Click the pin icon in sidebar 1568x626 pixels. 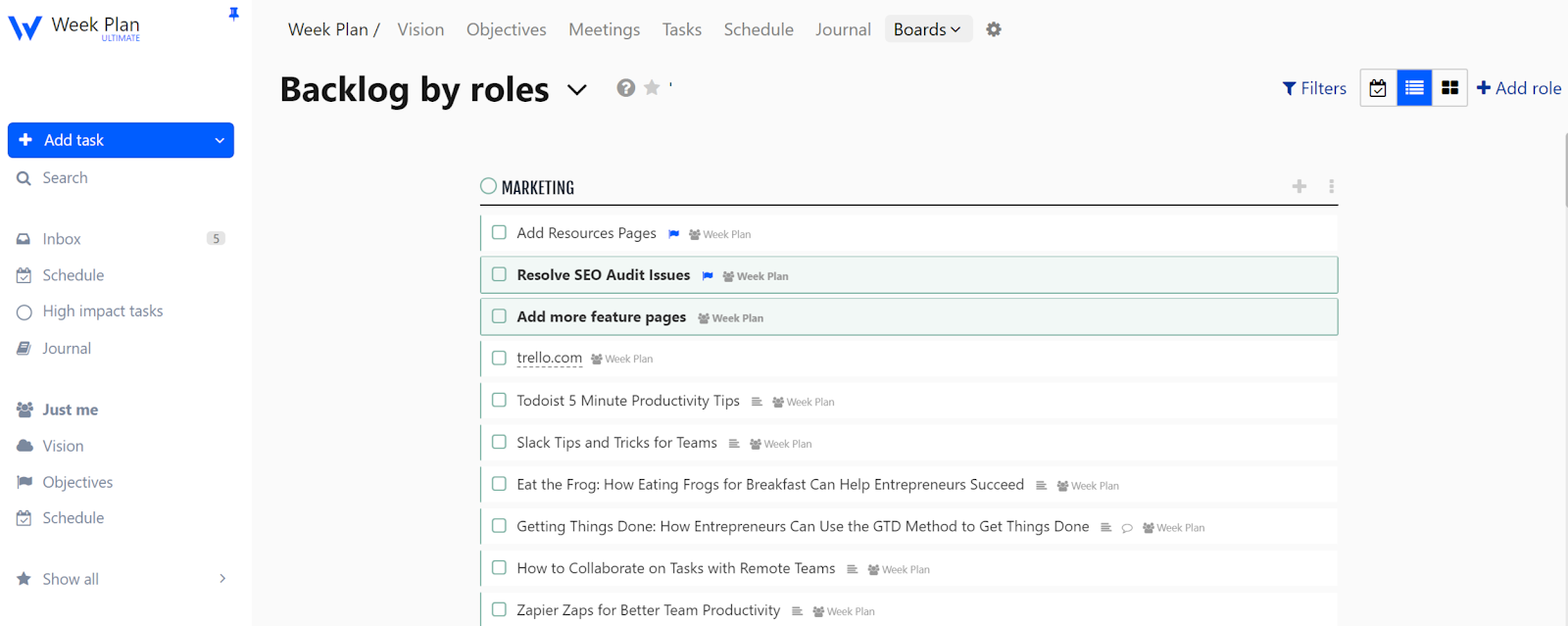233,14
